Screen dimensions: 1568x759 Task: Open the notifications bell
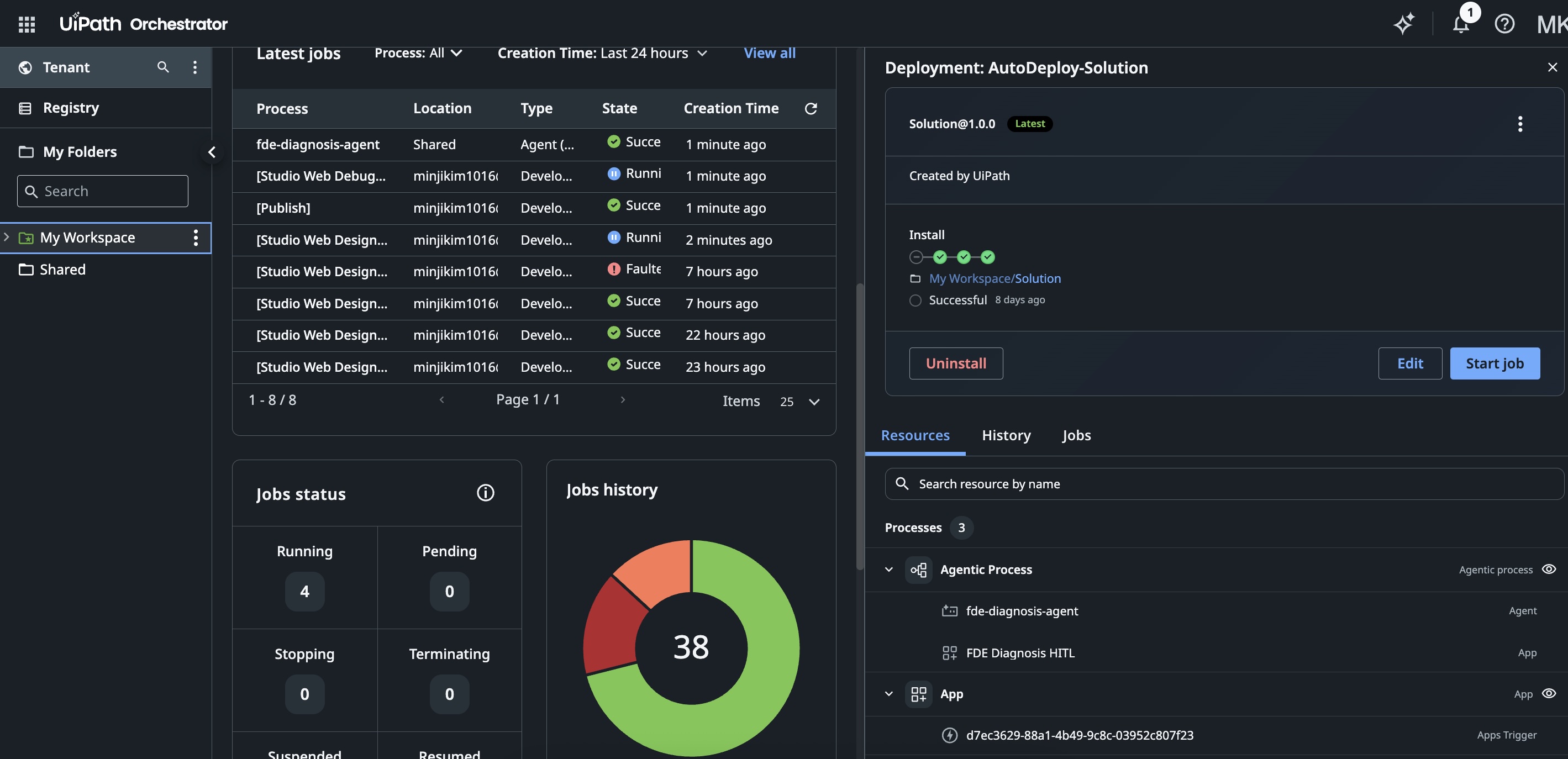click(x=1461, y=24)
